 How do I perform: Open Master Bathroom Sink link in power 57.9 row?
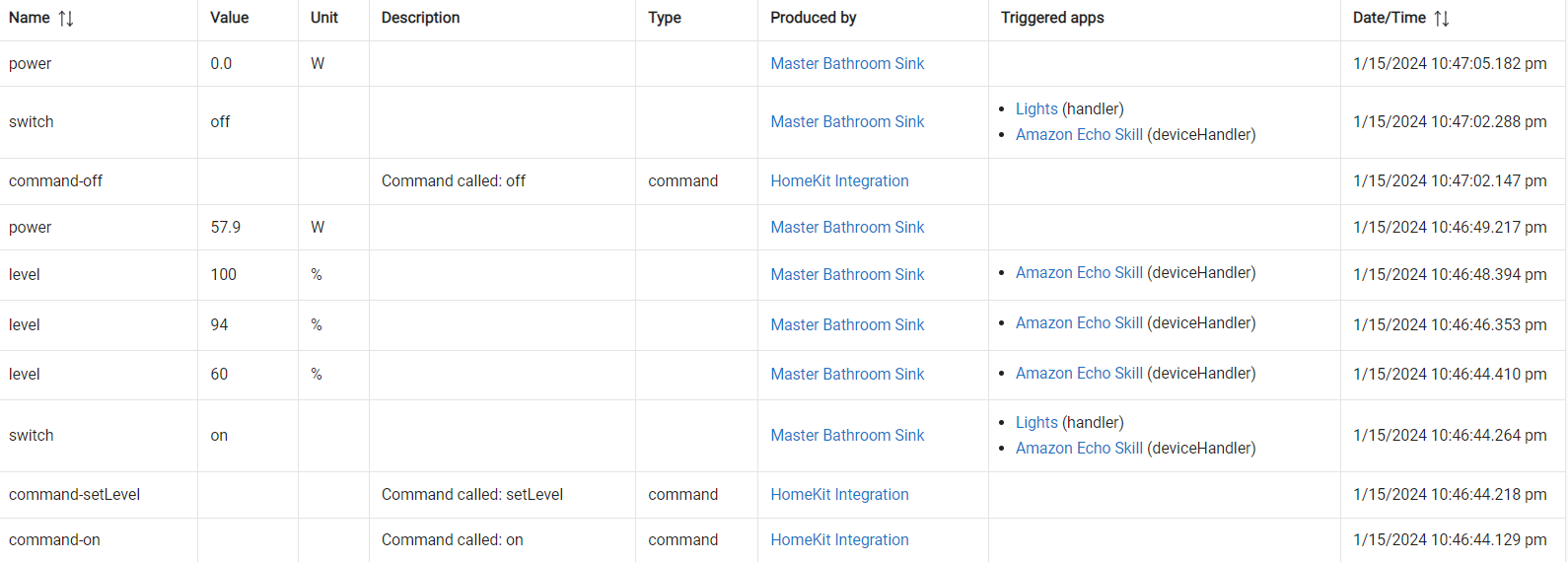pyautogui.click(x=847, y=227)
